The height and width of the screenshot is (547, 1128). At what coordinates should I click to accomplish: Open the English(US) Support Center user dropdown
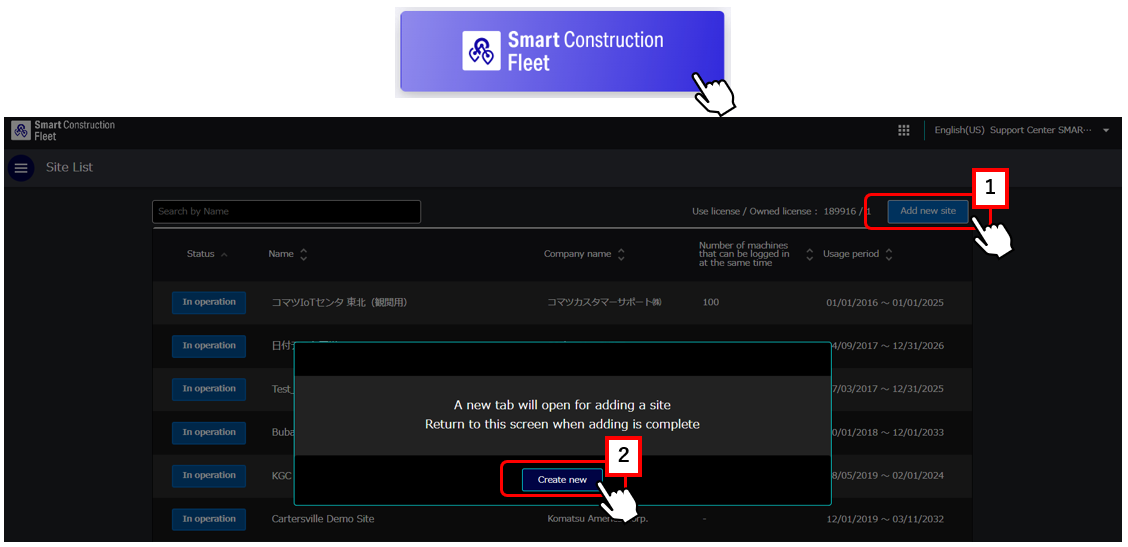pos(1022,130)
